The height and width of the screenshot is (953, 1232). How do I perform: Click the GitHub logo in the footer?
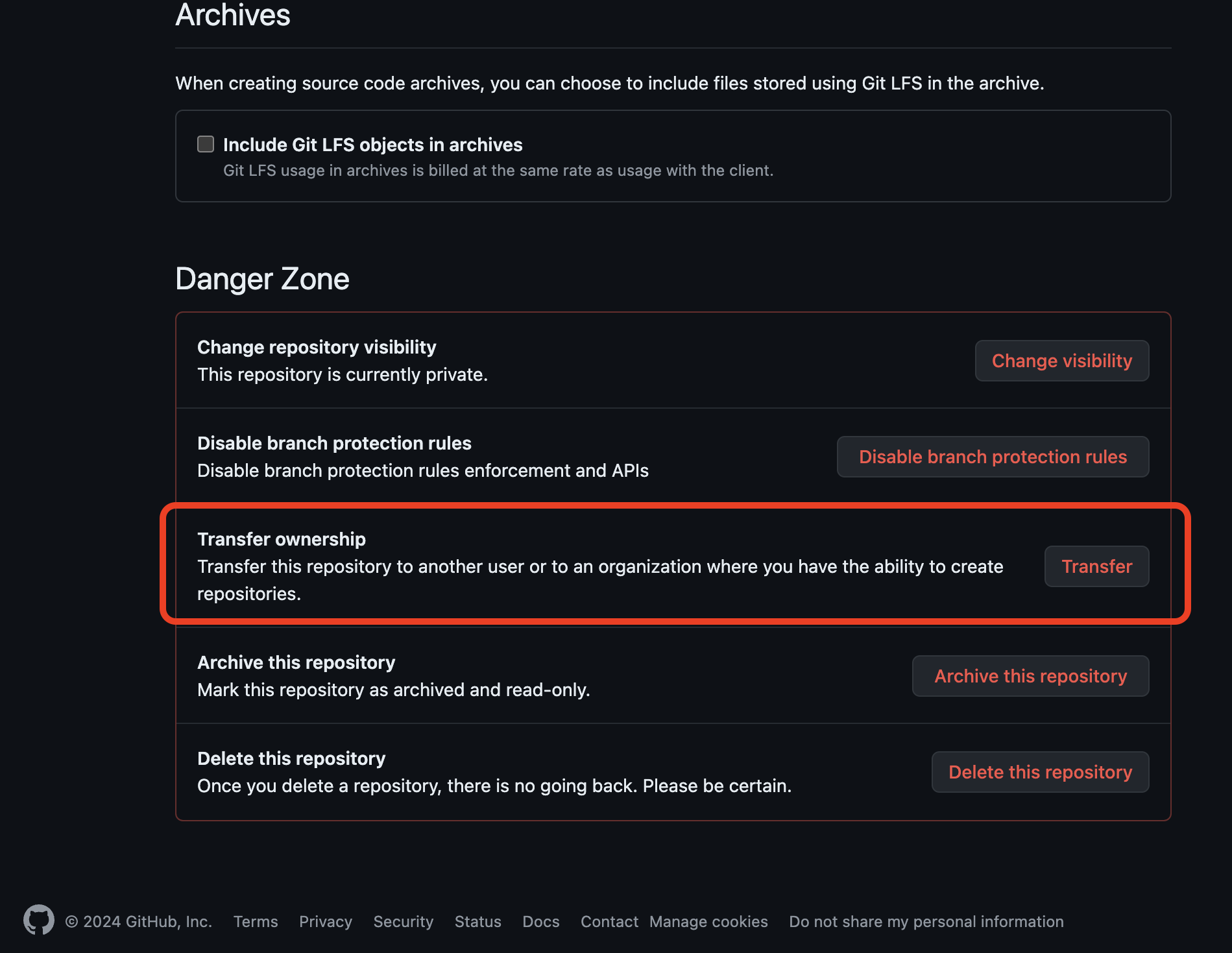point(39,920)
